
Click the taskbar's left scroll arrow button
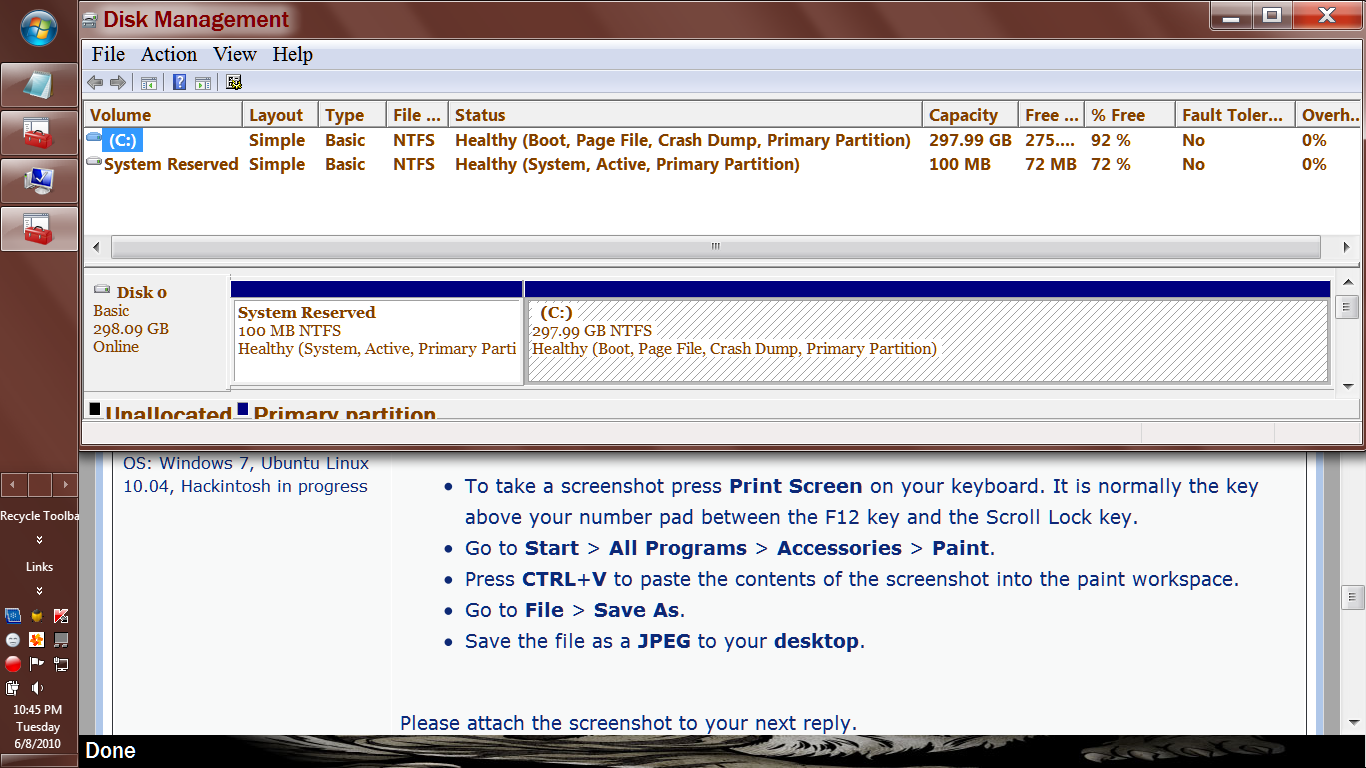click(13, 485)
